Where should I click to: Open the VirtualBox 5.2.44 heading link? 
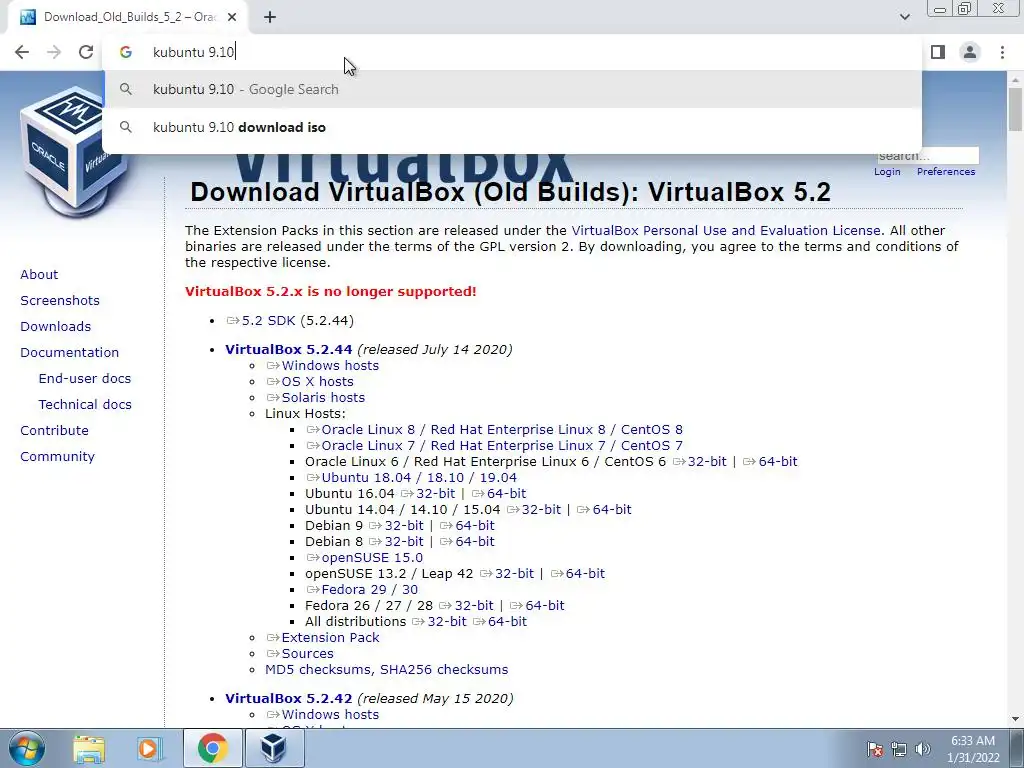coord(289,349)
